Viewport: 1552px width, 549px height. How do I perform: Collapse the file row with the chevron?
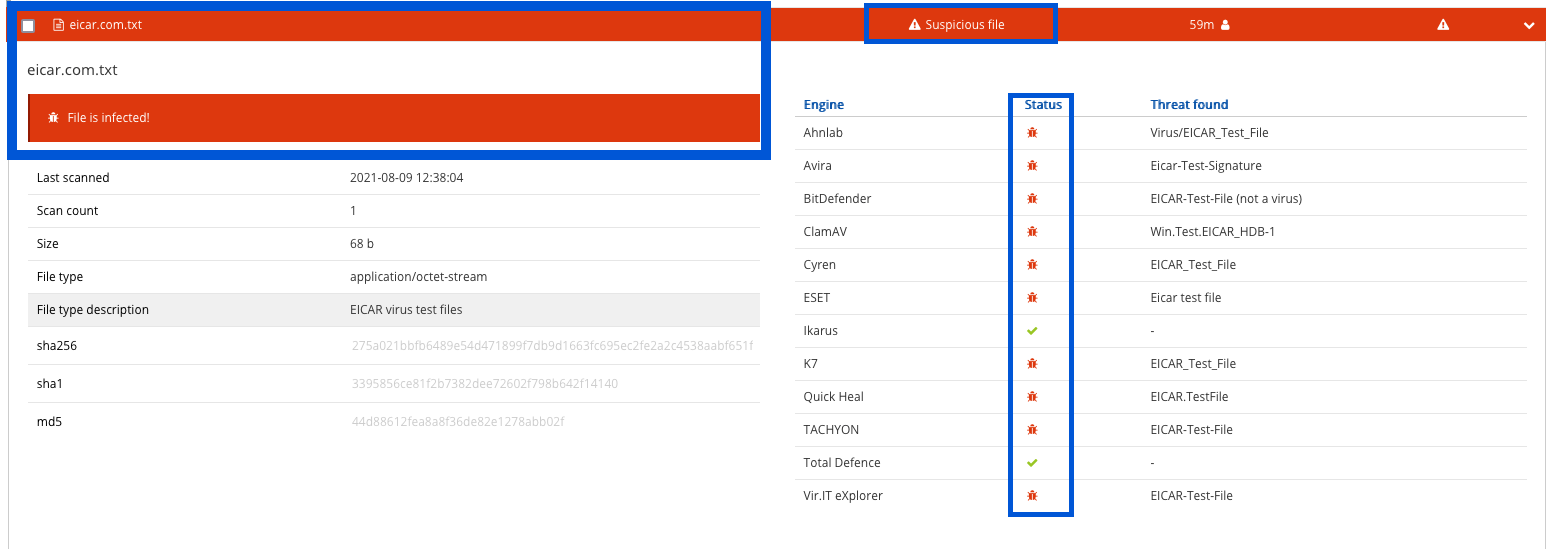pyautogui.click(x=1528, y=25)
